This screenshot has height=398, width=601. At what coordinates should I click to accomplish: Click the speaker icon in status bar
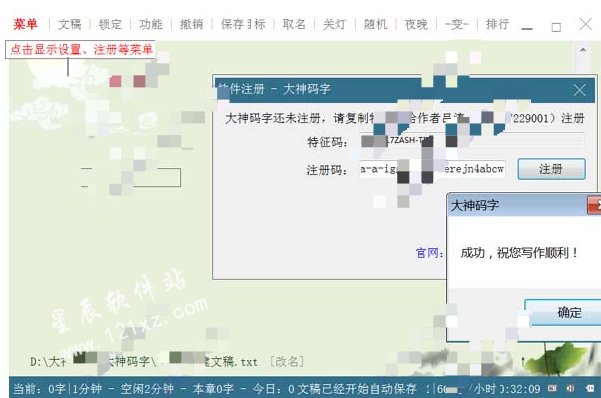click(x=570, y=388)
